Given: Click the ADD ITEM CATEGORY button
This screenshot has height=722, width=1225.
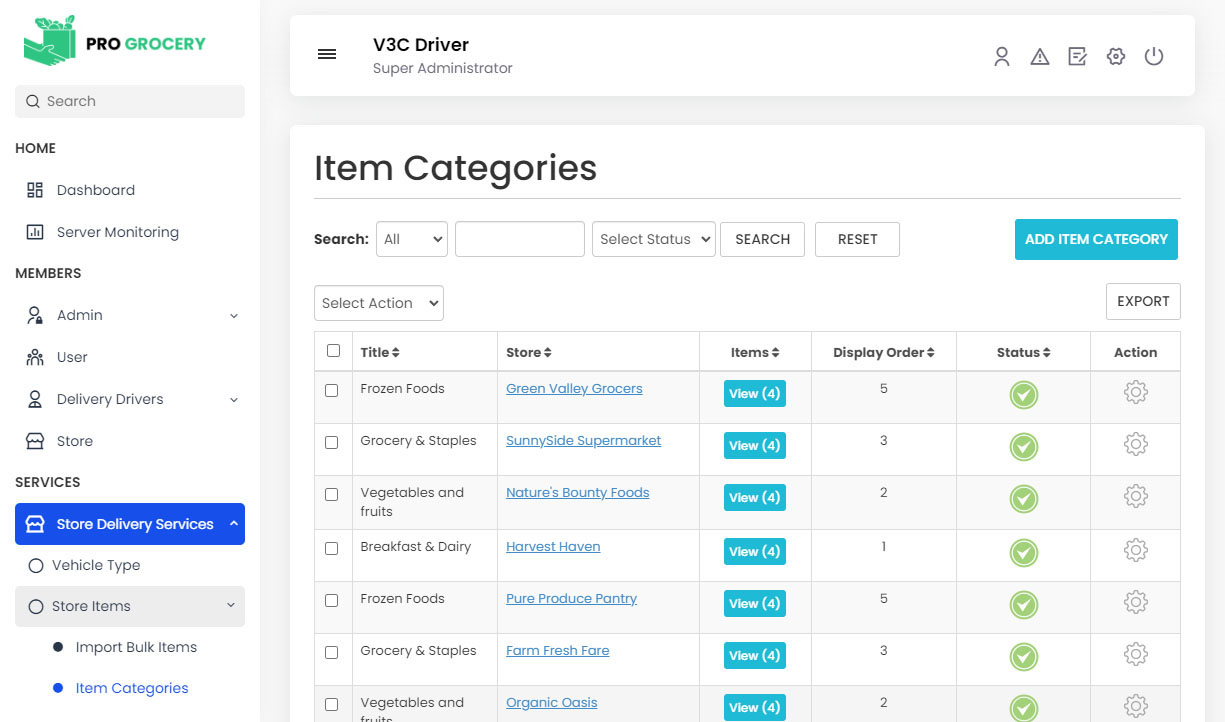Looking at the screenshot, I should 1096,239.
